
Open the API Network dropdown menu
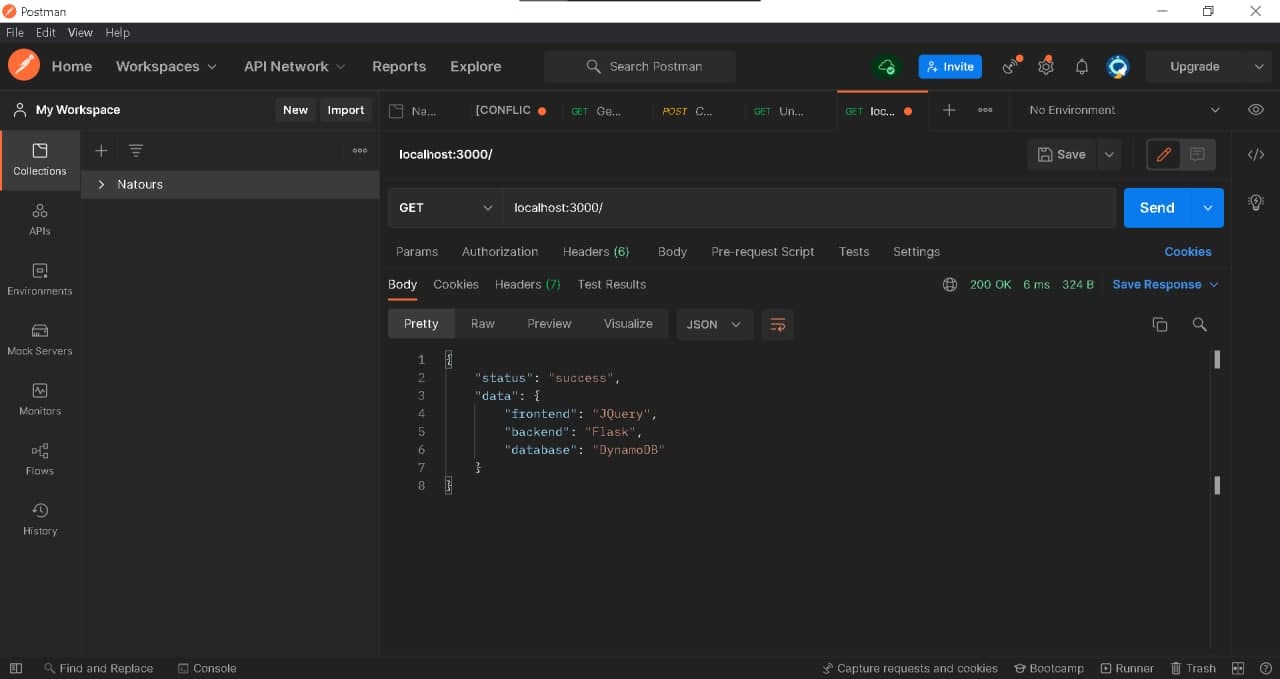click(x=294, y=66)
